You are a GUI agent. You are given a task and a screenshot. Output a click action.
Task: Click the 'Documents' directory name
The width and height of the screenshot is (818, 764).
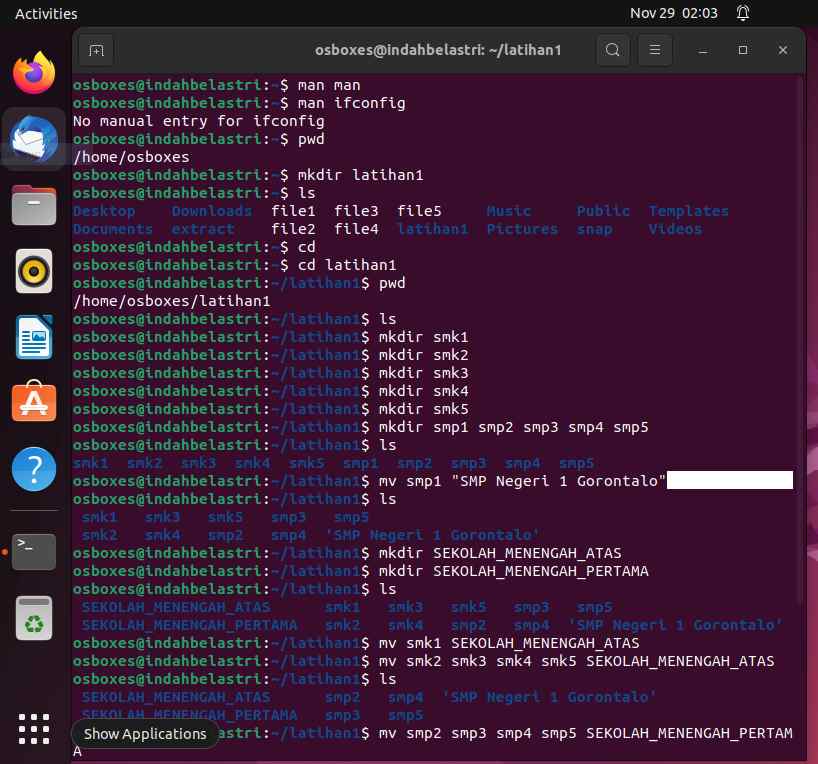113,229
